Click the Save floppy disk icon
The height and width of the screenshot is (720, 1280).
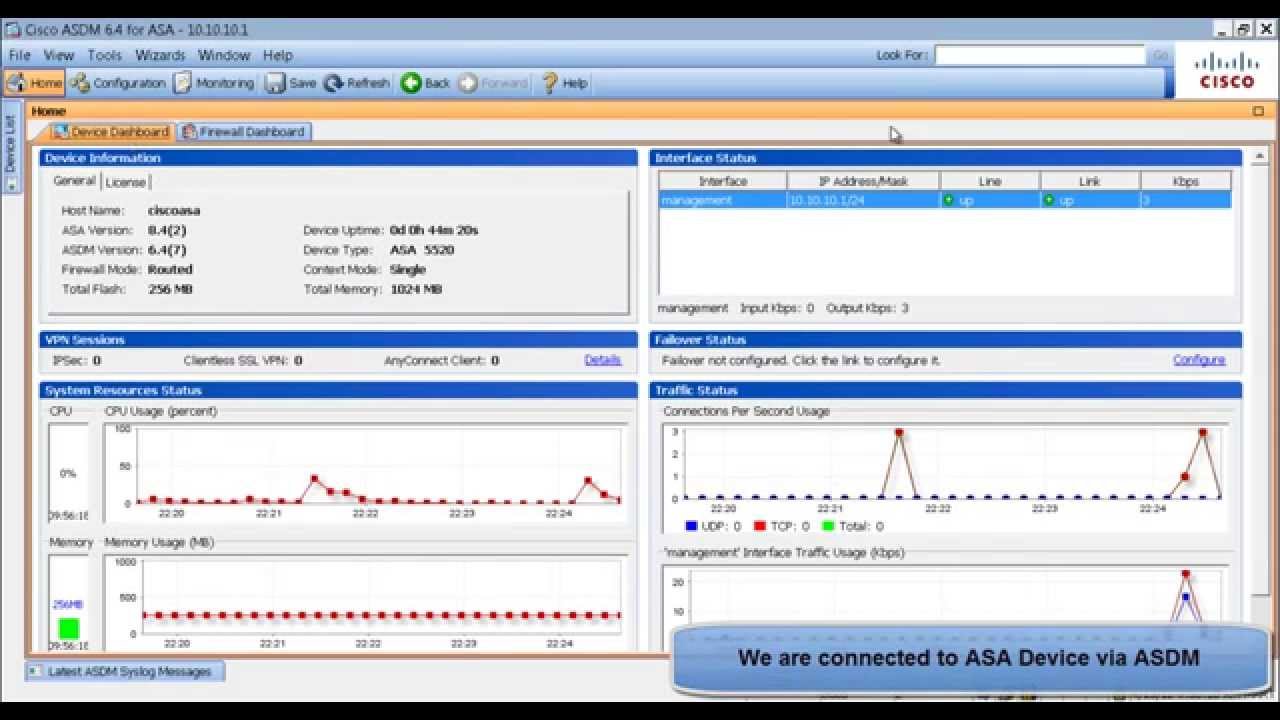(275, 83)
